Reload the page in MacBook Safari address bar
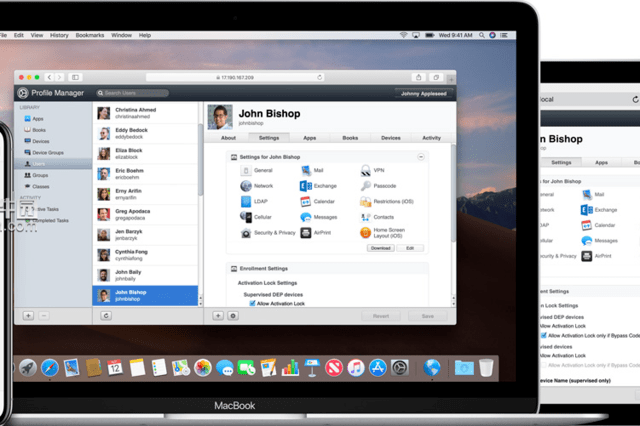Screen dimensions: 640x426 point(319,77)
